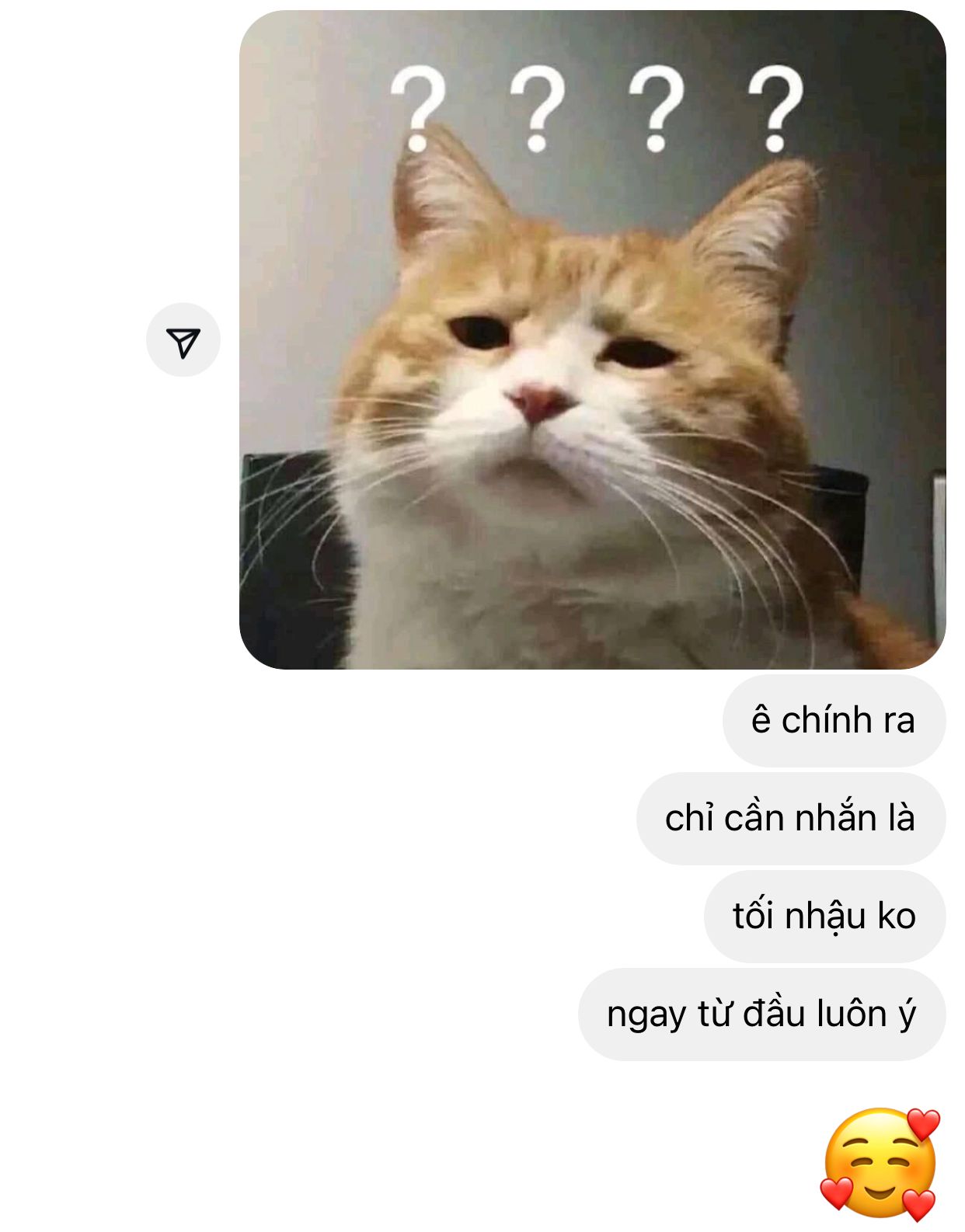965x1232 pixels.
Task: Select the 'tối nhậu ko' message bubble
Action: coord(825,916)
